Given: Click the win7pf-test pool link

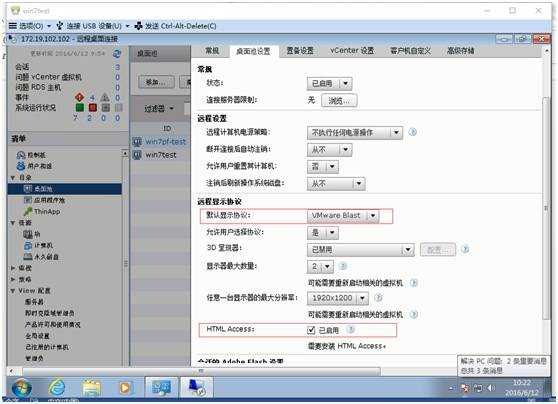Looking at the screenshot, I should click(165, 142).
